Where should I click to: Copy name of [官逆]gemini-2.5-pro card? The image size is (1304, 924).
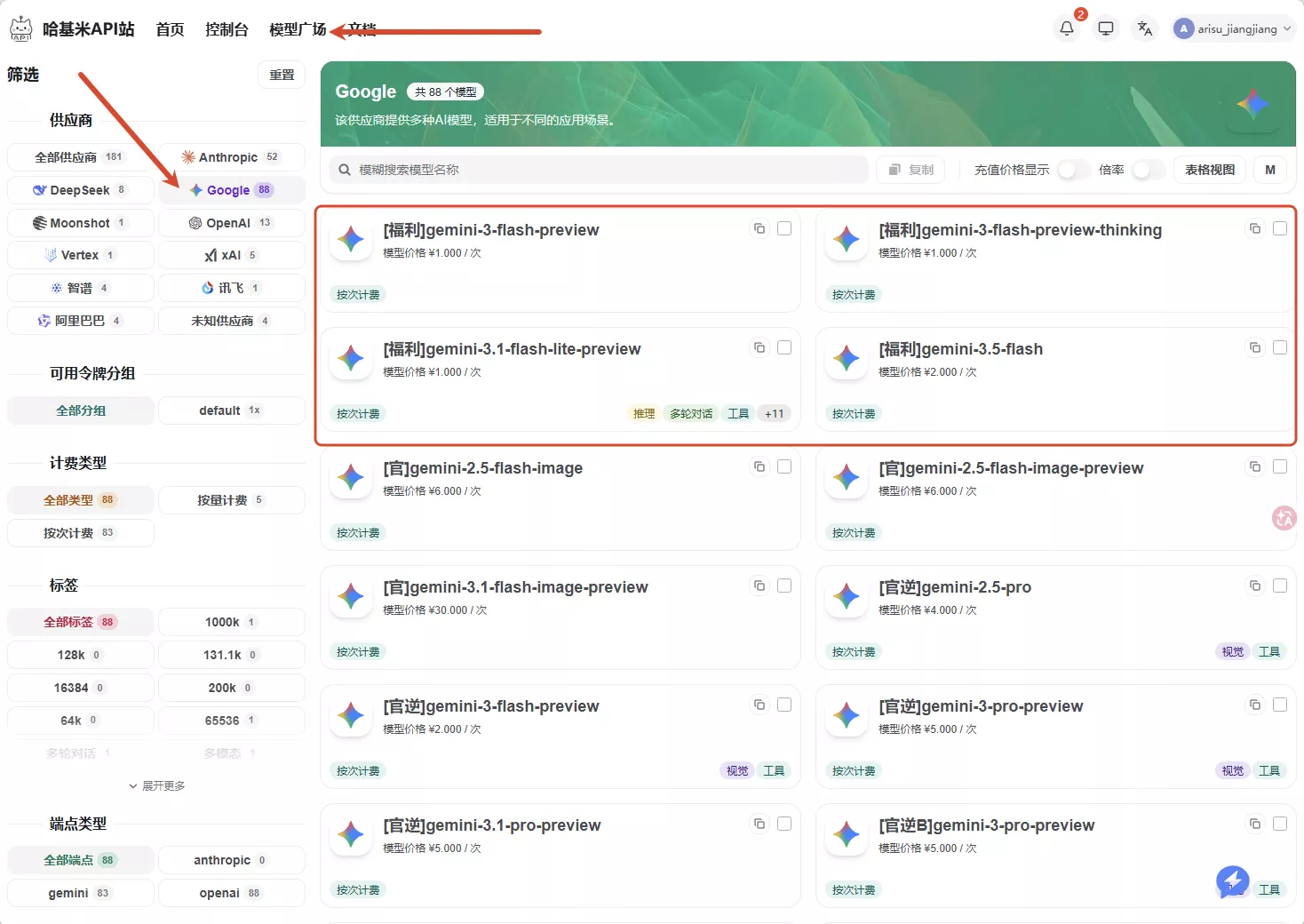[1255, 586]
